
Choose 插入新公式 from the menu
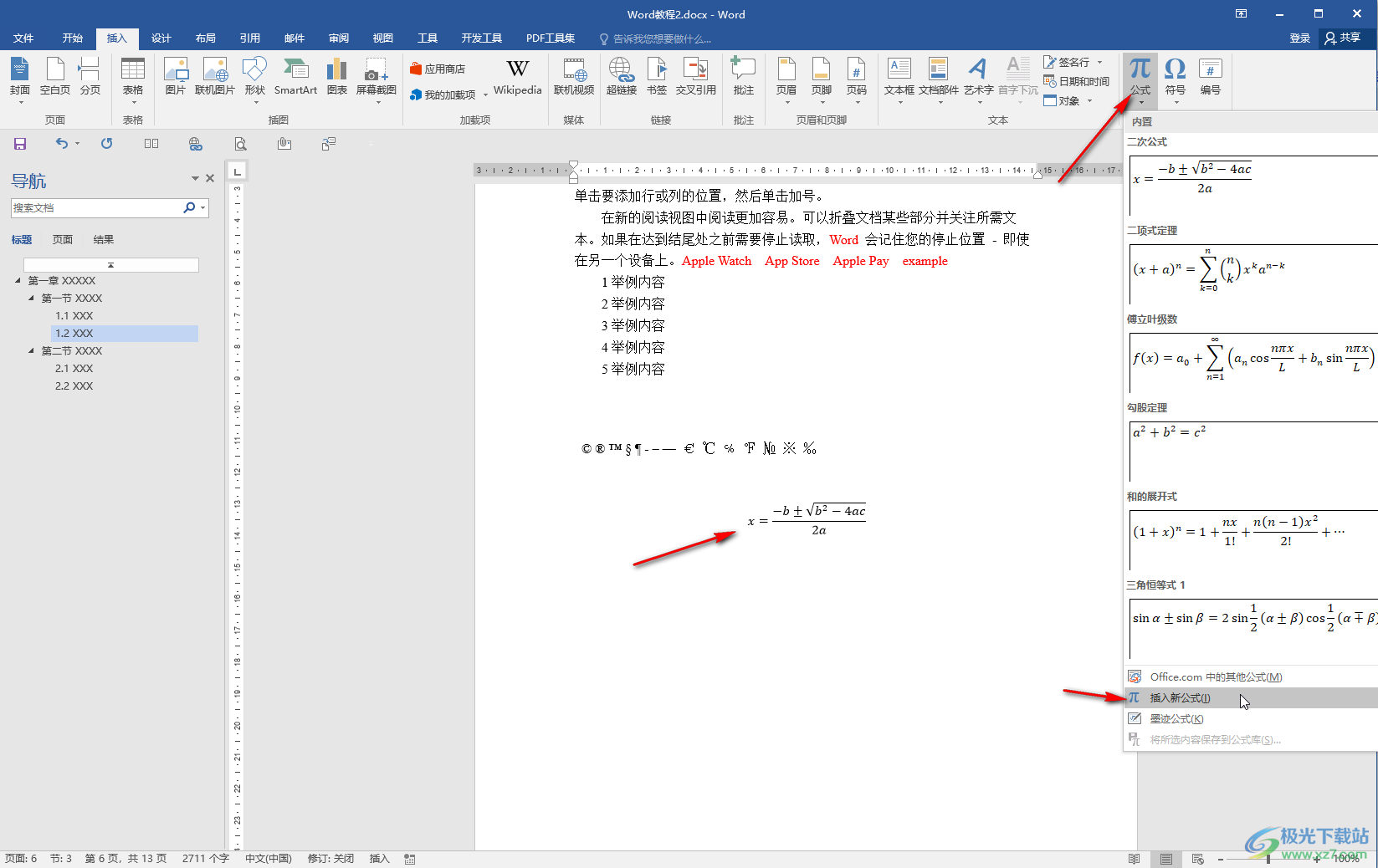1180,698
